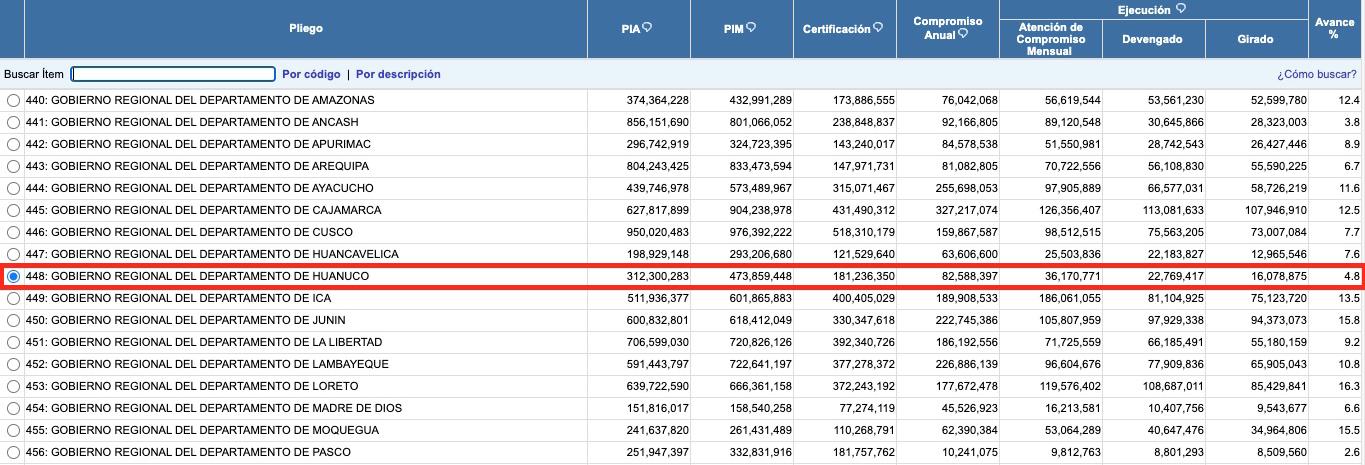This screenshot has height=465, width=1365.
Task: Click the Atención de Compromiso Mensual header
Action: tap(1050, 39)
